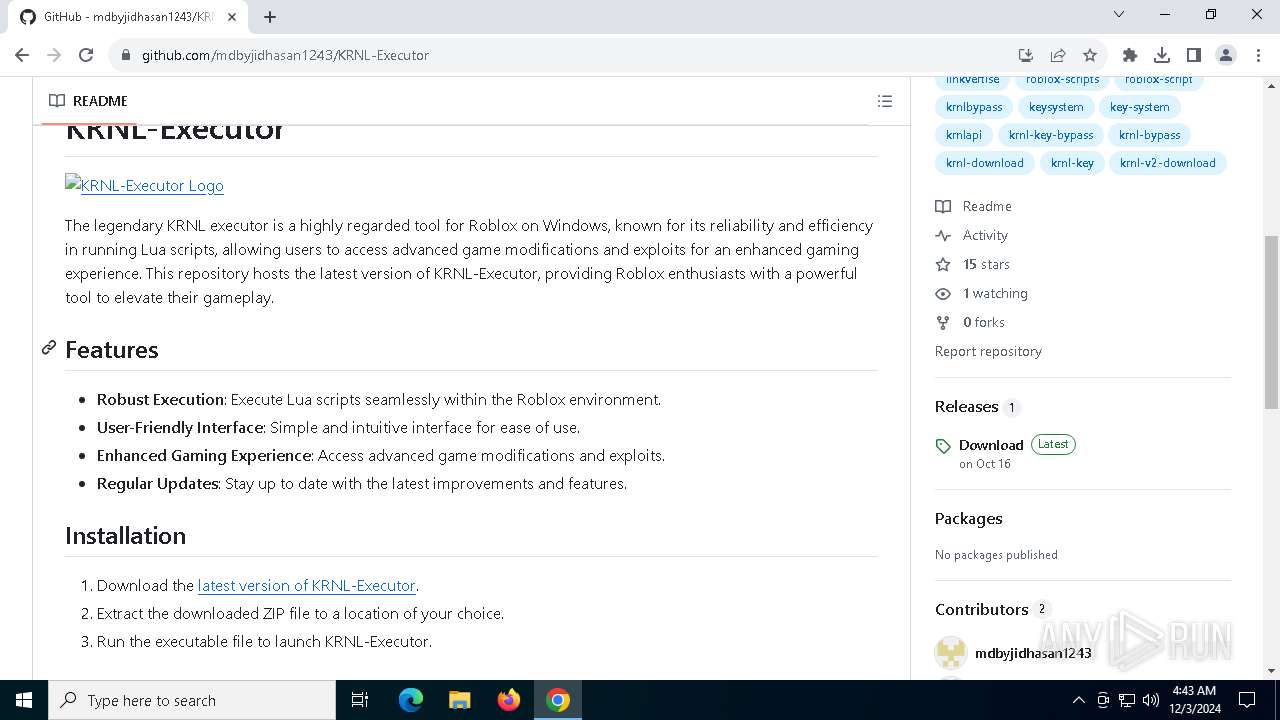1280x720 pixels.
Task: Open the Extensions puzzle icon
Action: (x=1130, y=55)
